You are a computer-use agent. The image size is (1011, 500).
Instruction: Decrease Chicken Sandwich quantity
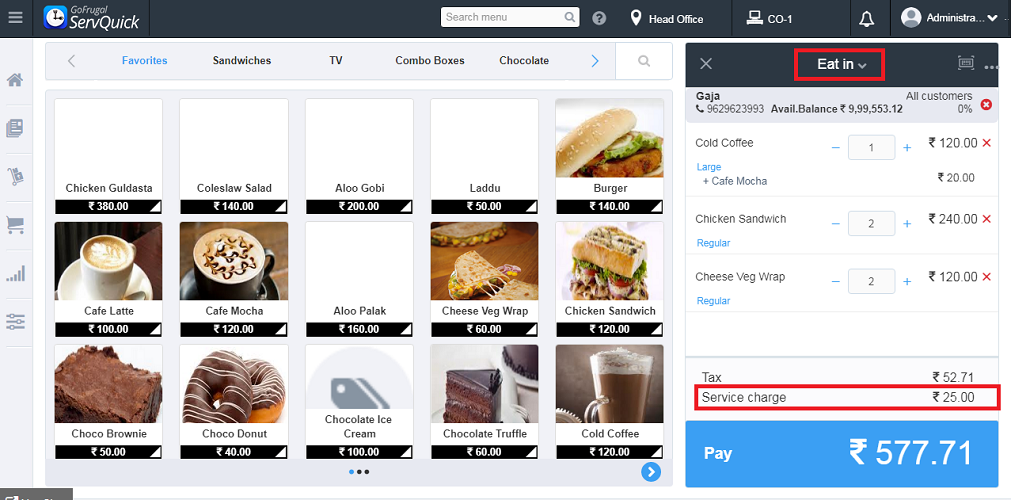click(x=836, y=224)
